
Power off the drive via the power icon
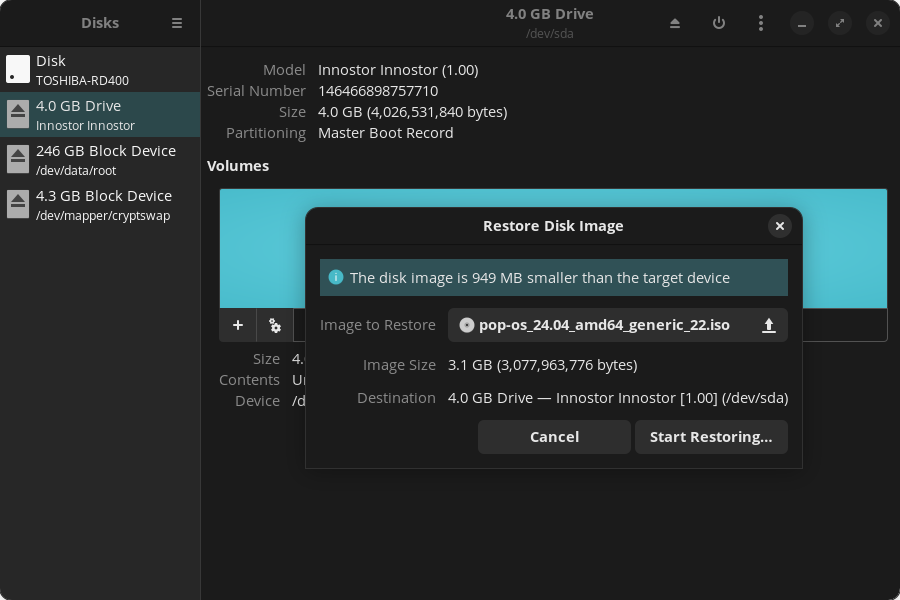[719, 22]
